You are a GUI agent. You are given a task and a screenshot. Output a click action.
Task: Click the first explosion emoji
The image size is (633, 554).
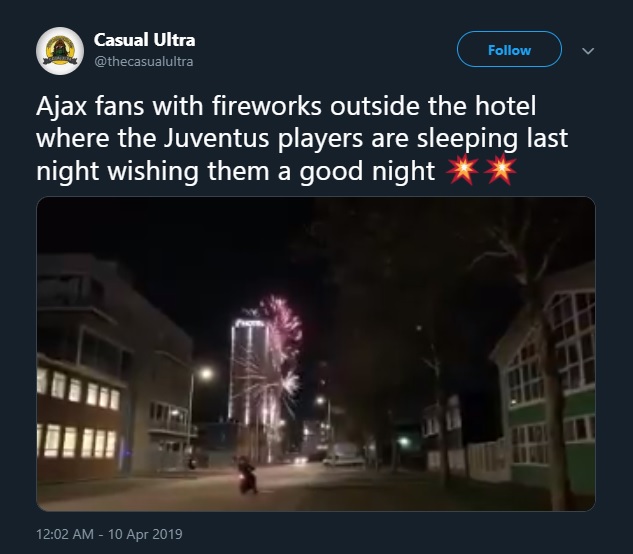(462, 170)
